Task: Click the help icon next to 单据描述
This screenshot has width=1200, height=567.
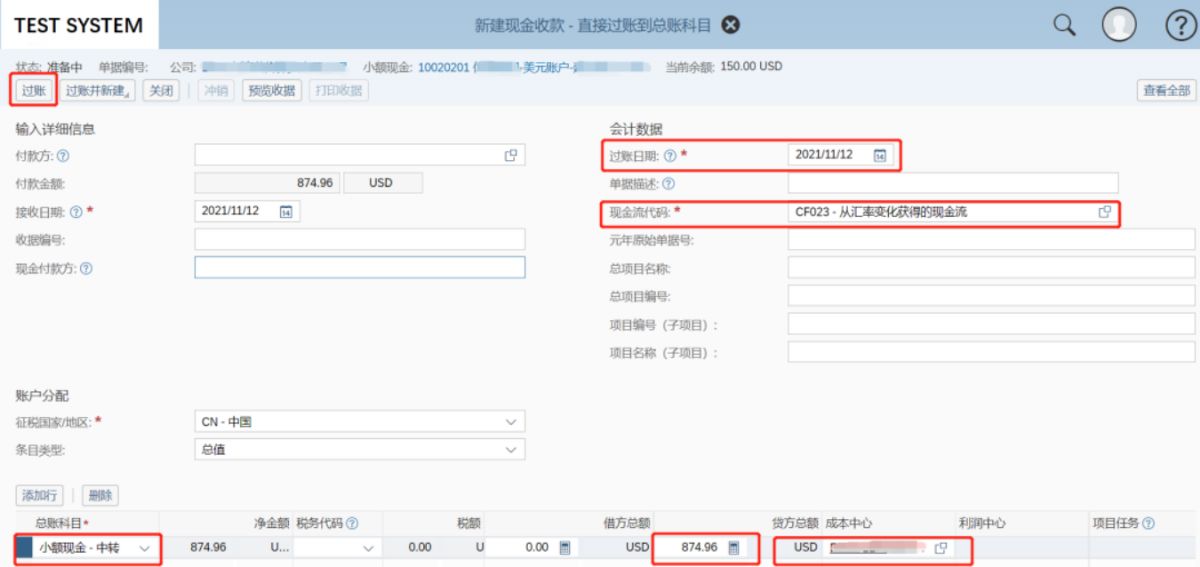Action: [x=668, y=183]
